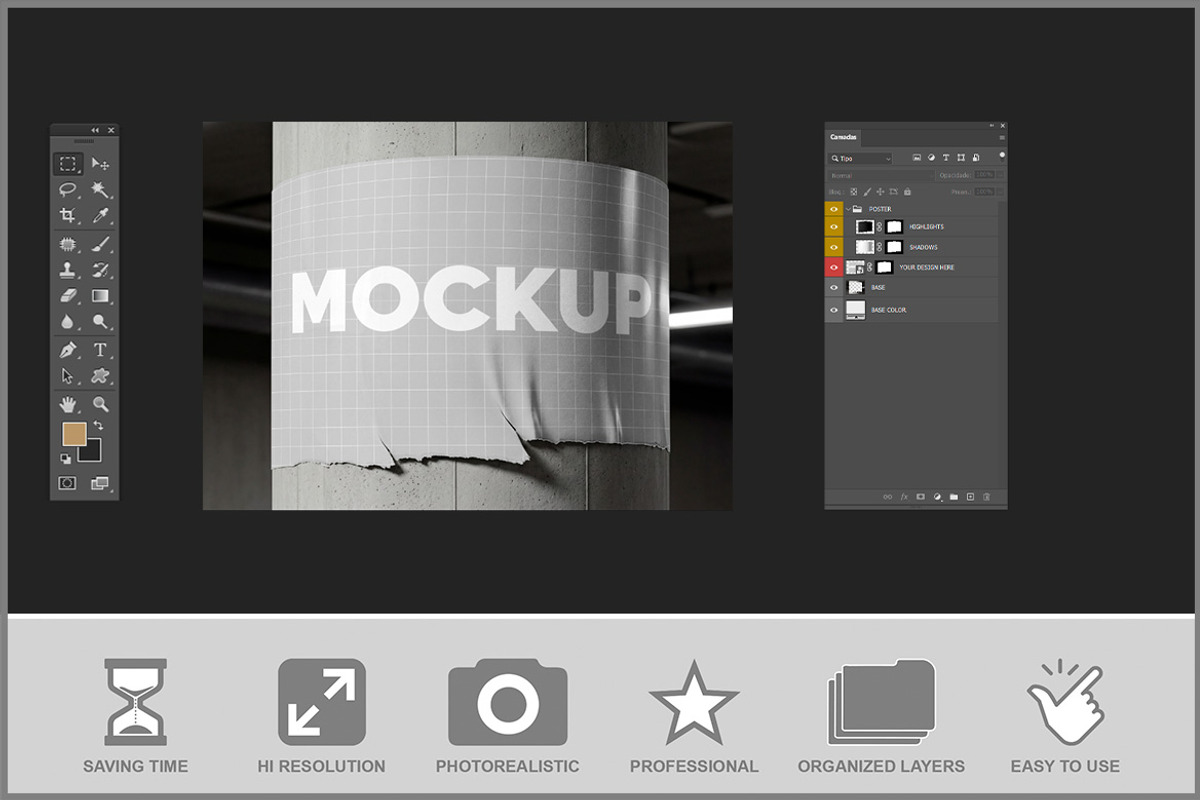This screenshot has width=1200, height=800.
Task: Select the Lasso tool
Action: click(x=68, y=189)
